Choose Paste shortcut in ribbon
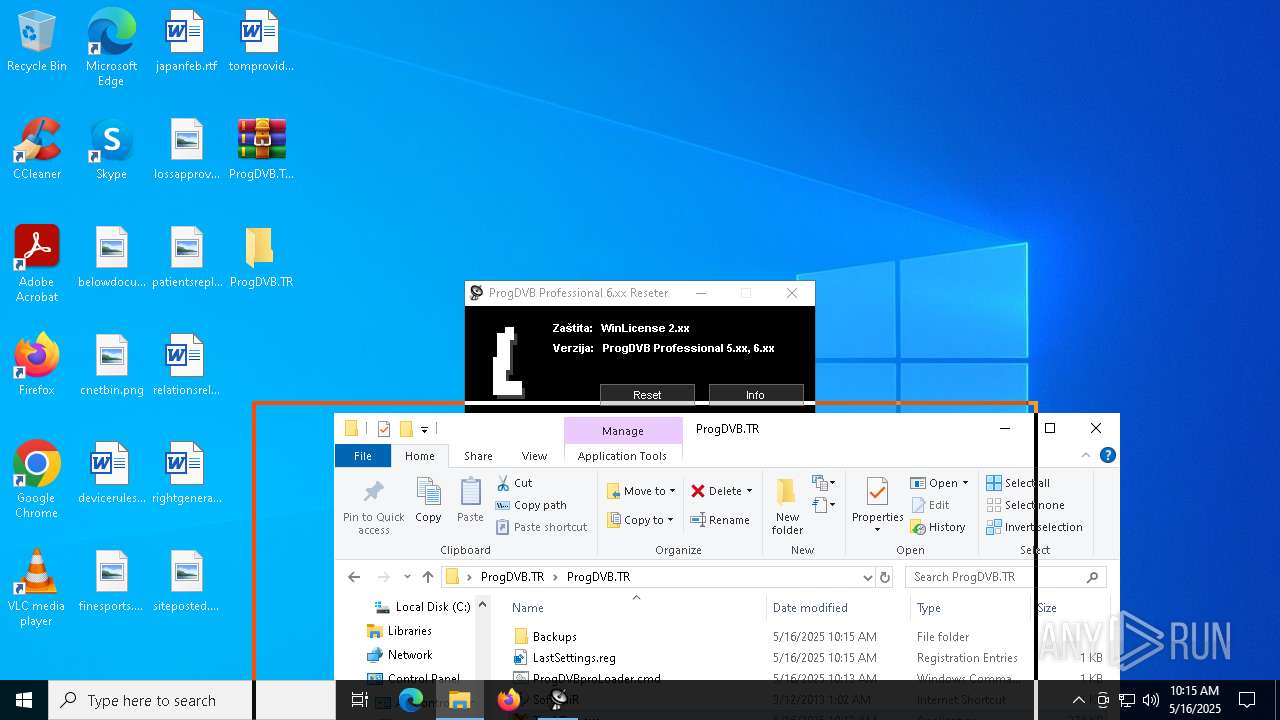This screenshot has height=720, width=1280. [x=541, y=527]
